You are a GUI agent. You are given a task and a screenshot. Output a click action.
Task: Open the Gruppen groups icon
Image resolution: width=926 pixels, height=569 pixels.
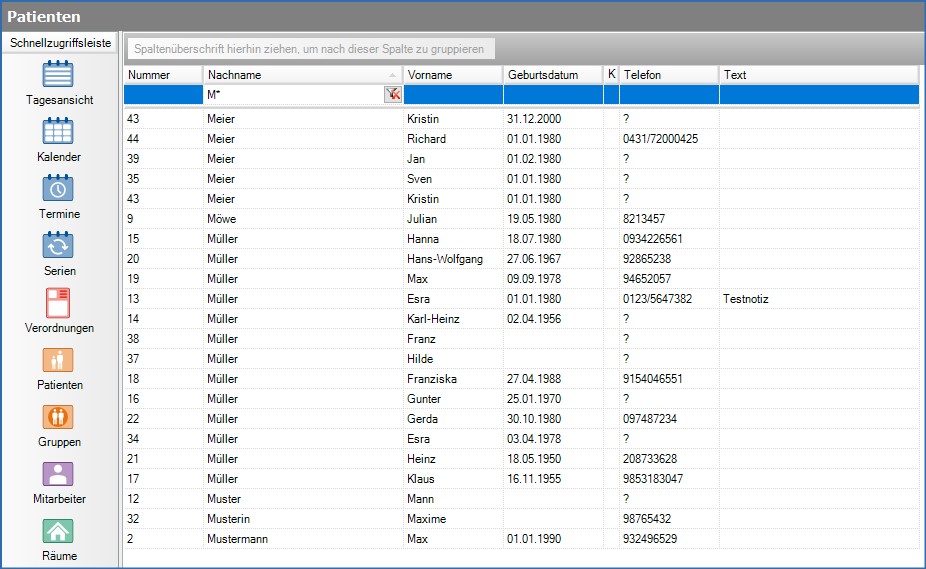pos(59,417)
